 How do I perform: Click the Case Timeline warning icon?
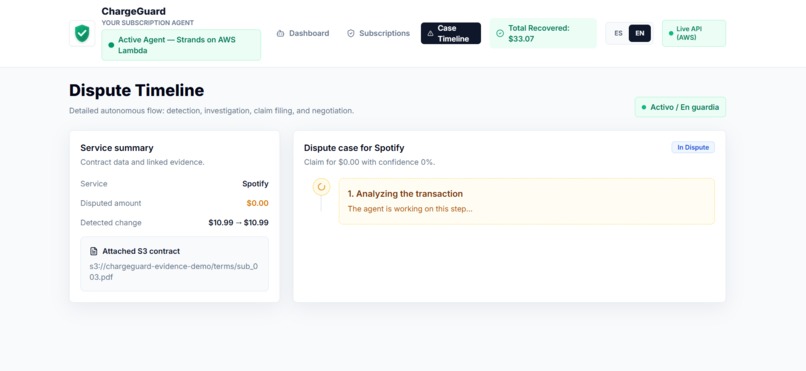(430, 33)
